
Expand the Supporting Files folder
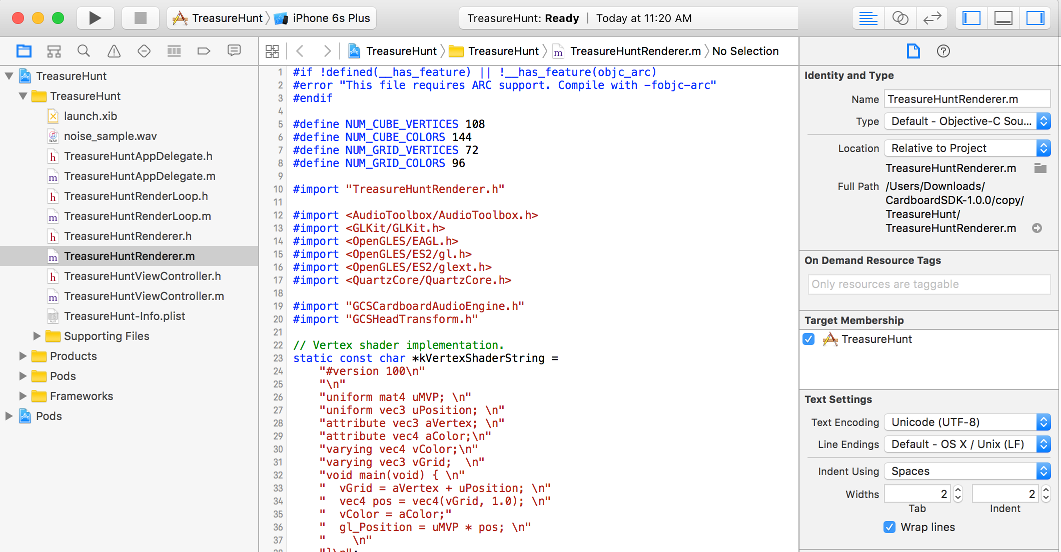(38, 336)
